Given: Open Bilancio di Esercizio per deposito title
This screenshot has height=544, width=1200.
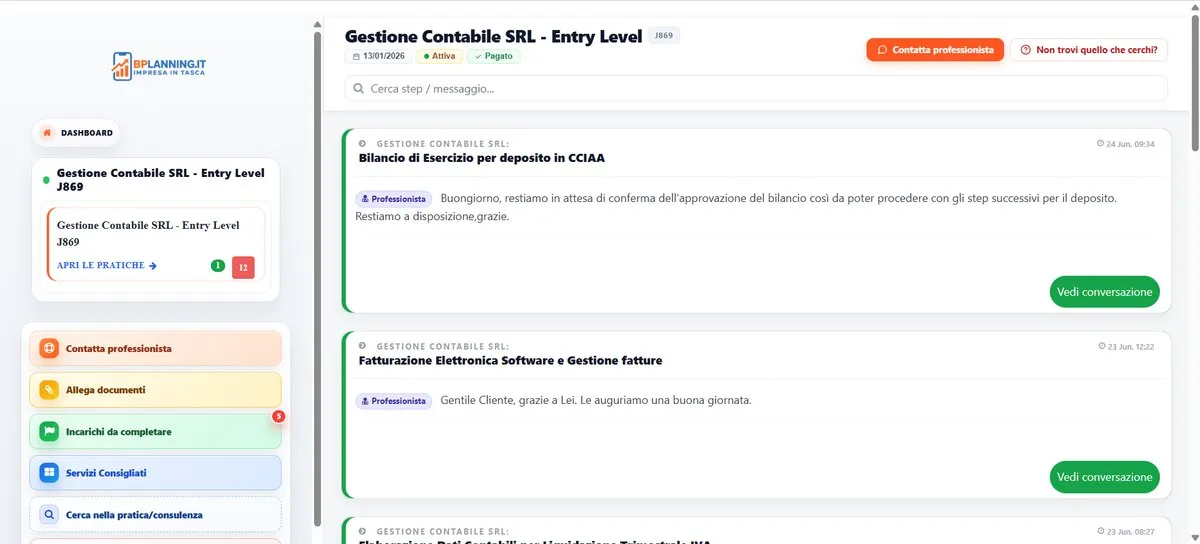Looking at the screenshot, I should click(x=481, y=158).
